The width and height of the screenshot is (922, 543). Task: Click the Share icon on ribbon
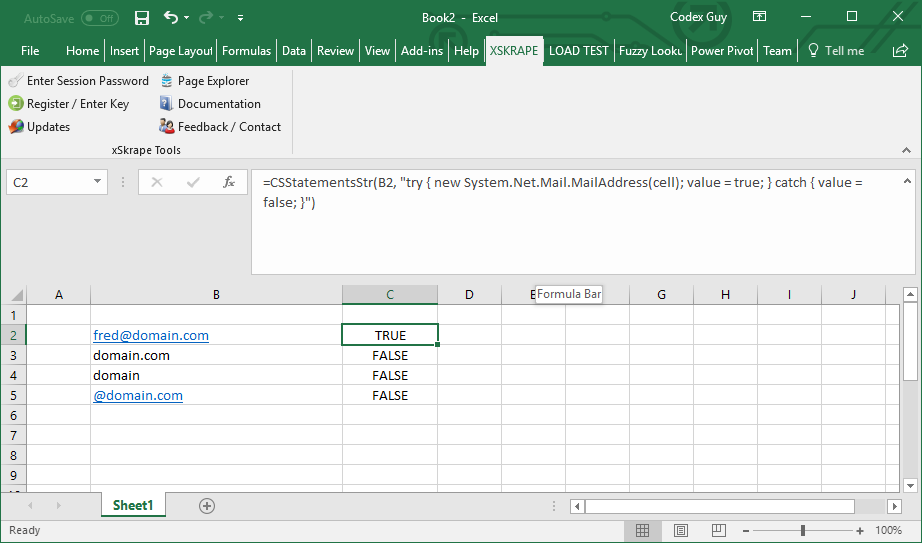tap(900, 51)
